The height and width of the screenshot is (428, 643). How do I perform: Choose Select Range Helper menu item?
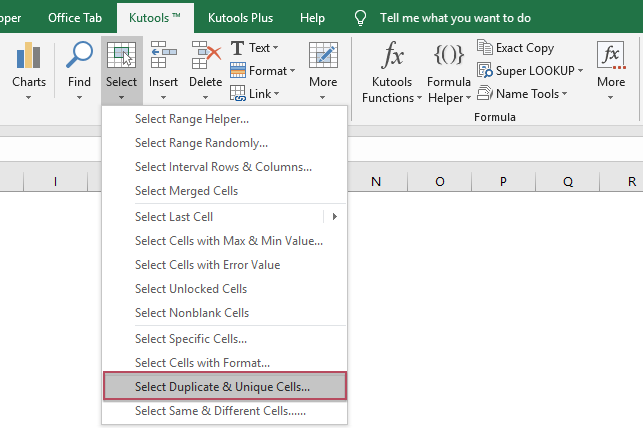point(192,119)
